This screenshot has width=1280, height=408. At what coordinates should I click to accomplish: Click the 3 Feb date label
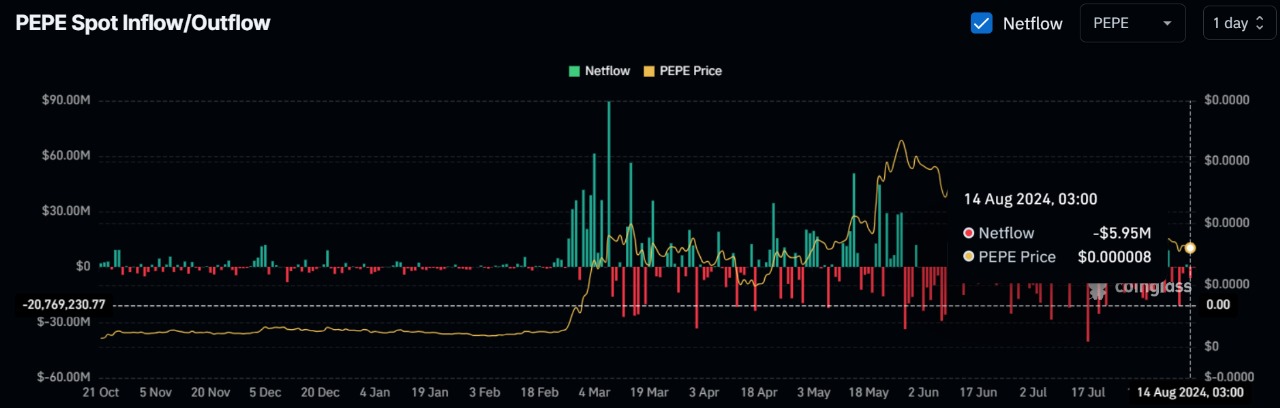[x=484, y=393]
